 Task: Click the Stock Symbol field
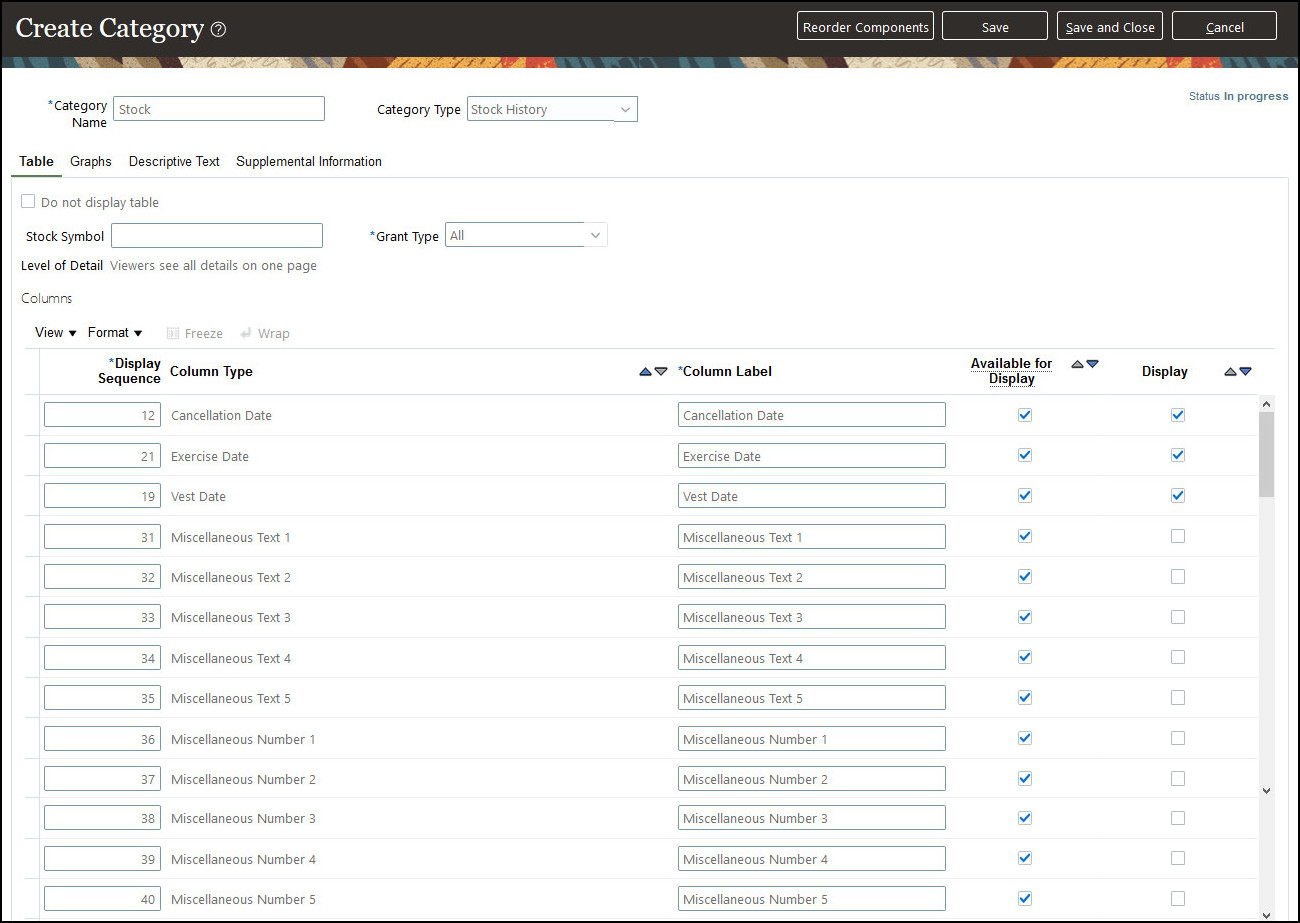217,236
